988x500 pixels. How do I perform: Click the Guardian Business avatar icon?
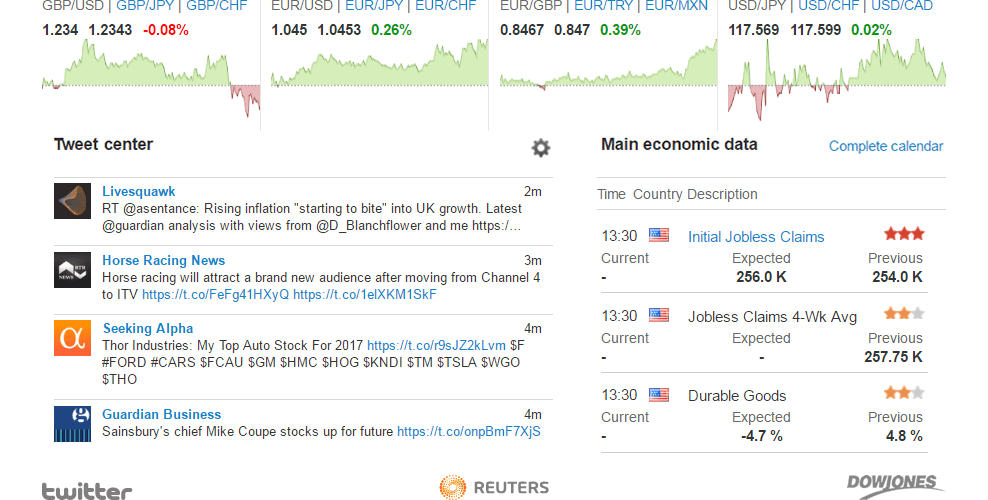point(72,424)
